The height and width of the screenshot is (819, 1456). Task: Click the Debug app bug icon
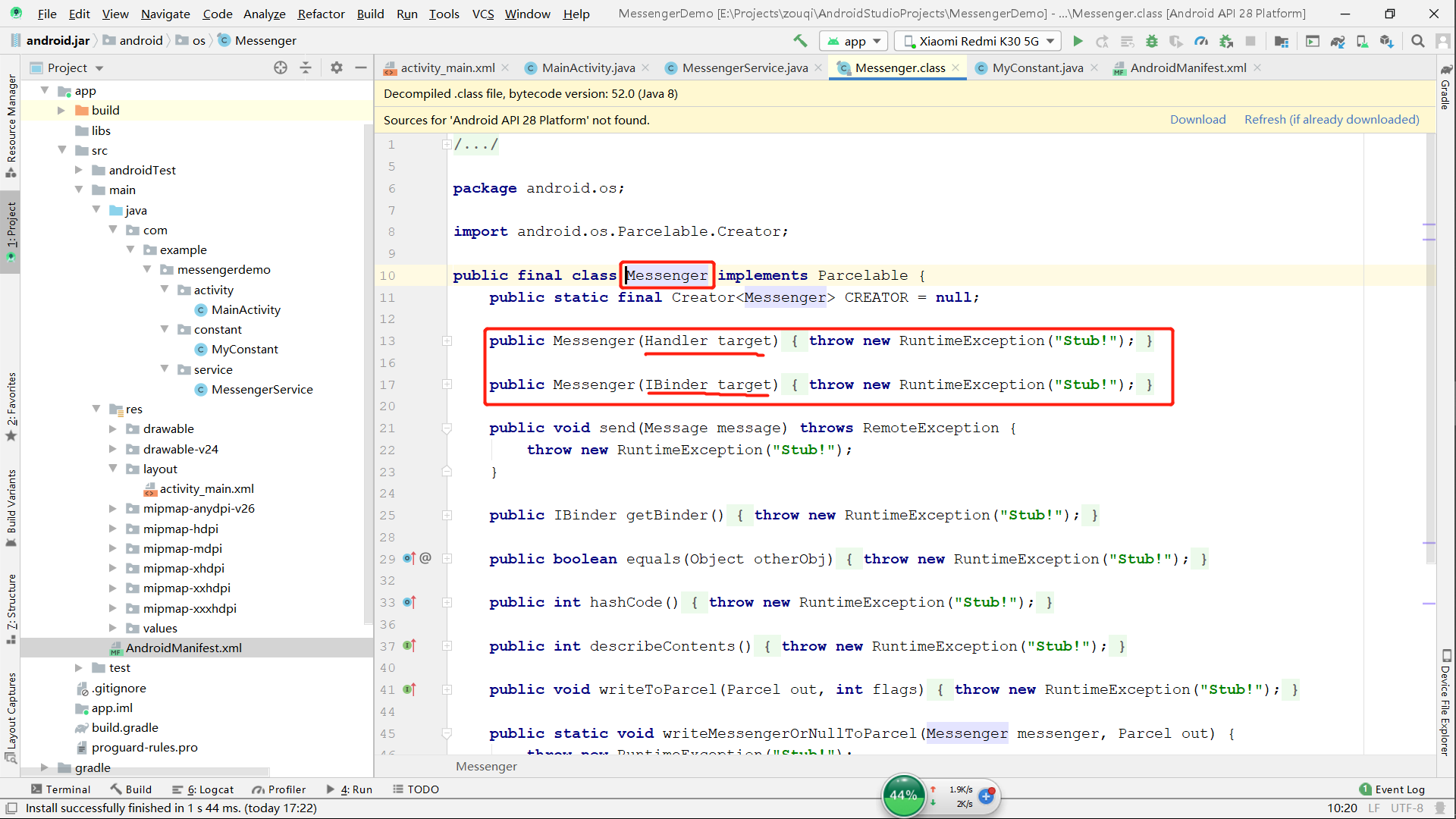pyautogui.click(x=1151, y=41)
